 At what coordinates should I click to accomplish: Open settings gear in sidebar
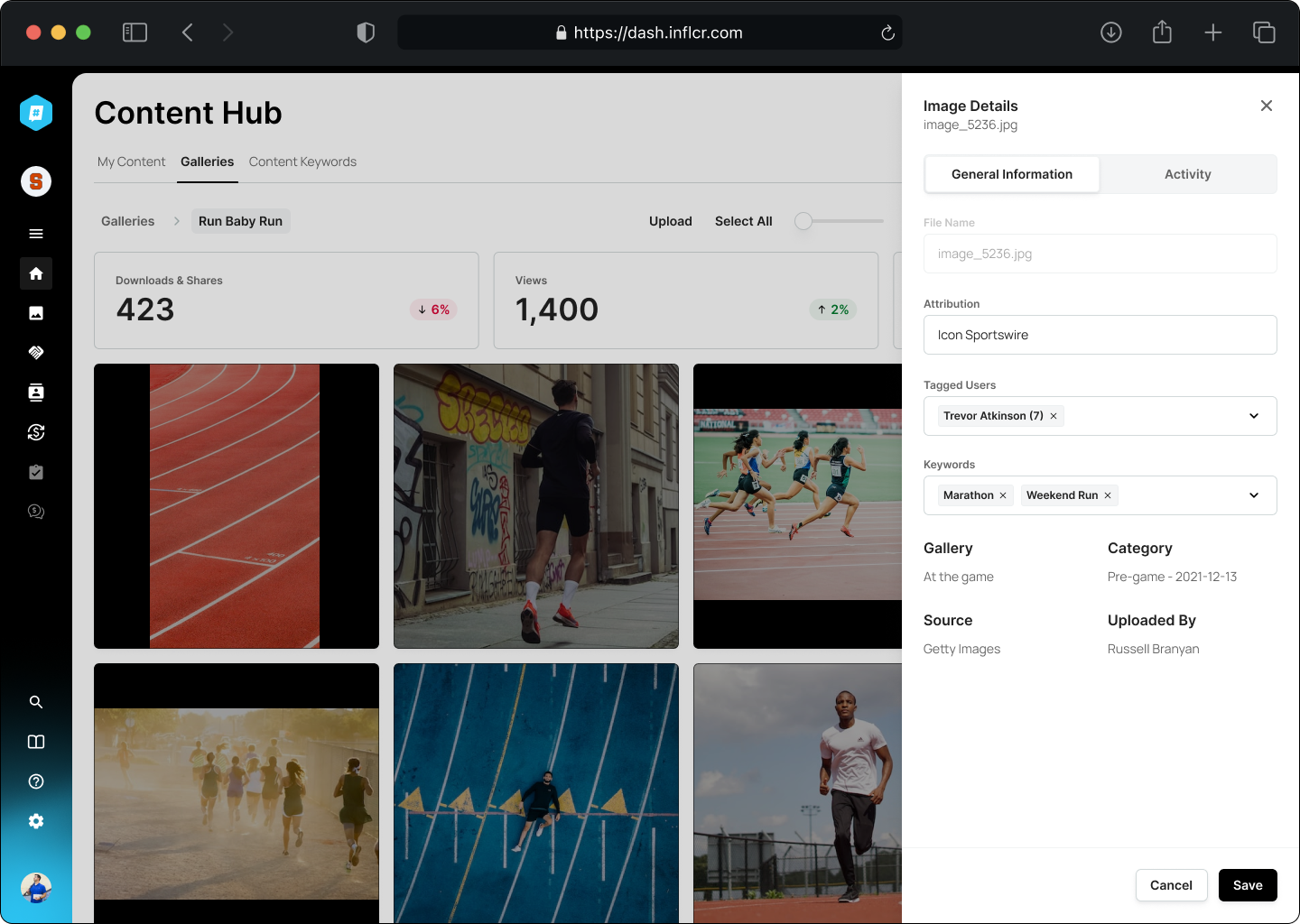click(36, 821)
